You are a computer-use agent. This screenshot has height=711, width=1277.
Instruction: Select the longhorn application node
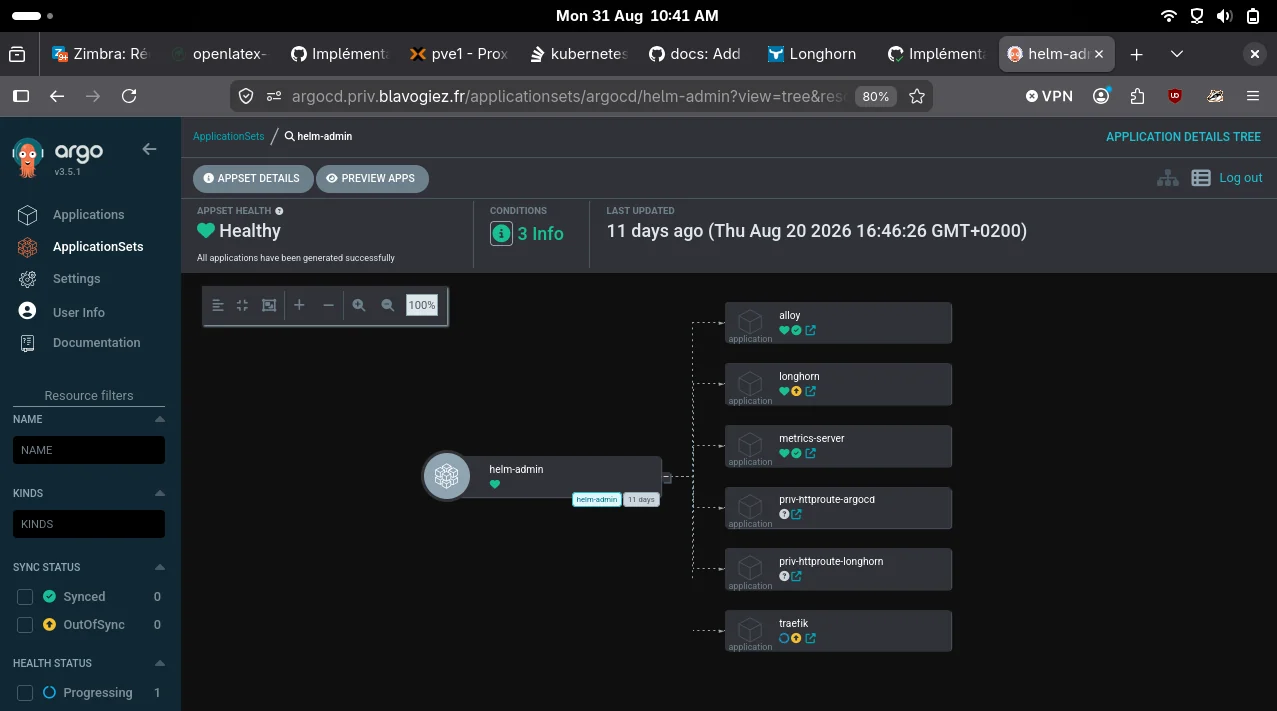[838, 385]
